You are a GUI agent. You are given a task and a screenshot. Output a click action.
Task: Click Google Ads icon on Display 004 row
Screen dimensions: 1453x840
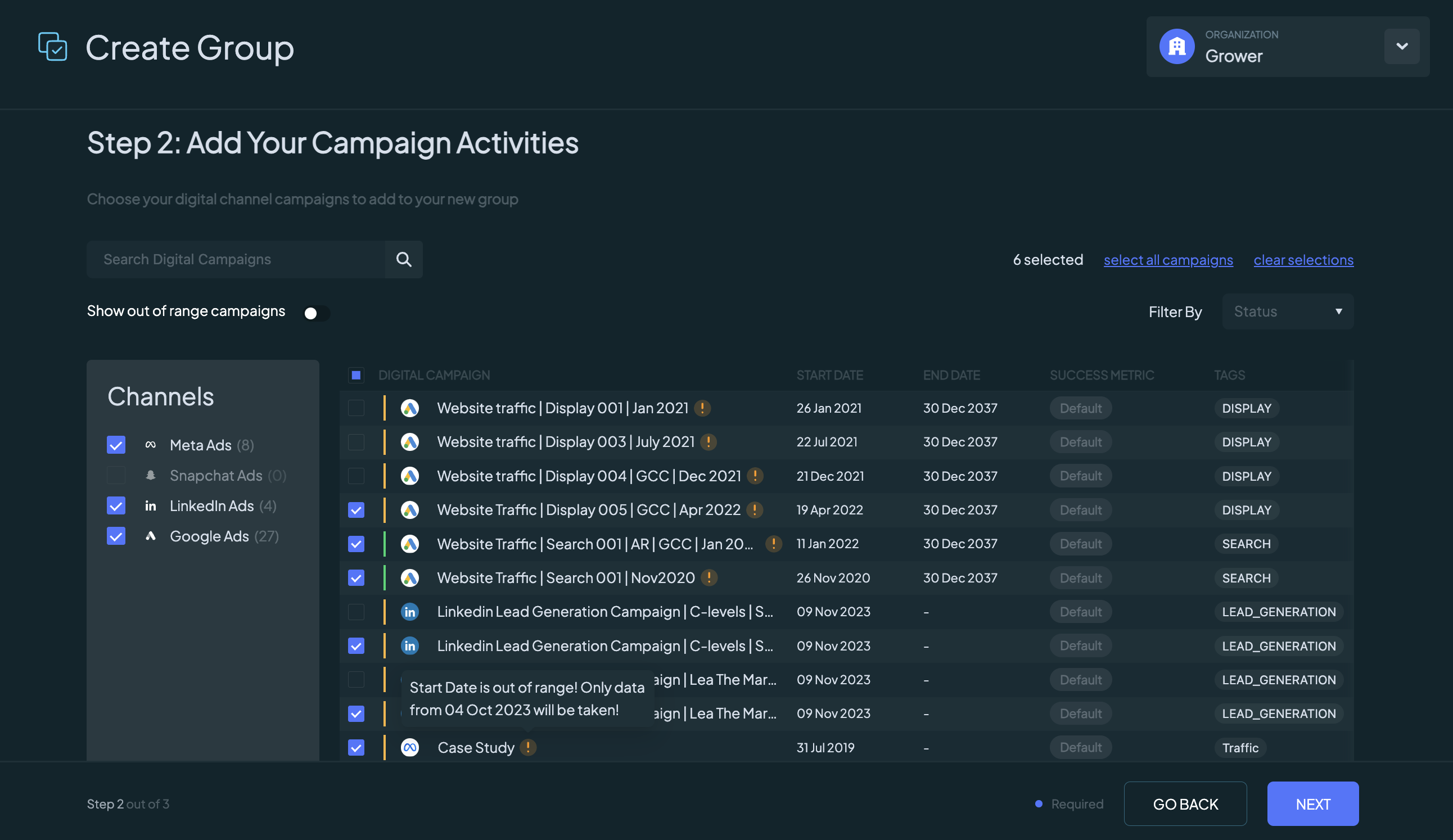tap(409, 476)
